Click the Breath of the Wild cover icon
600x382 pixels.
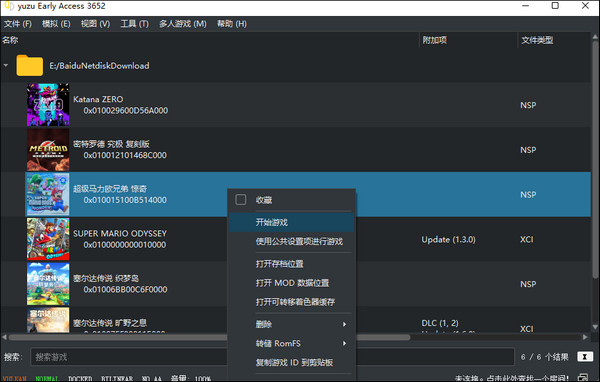point(48,320)
